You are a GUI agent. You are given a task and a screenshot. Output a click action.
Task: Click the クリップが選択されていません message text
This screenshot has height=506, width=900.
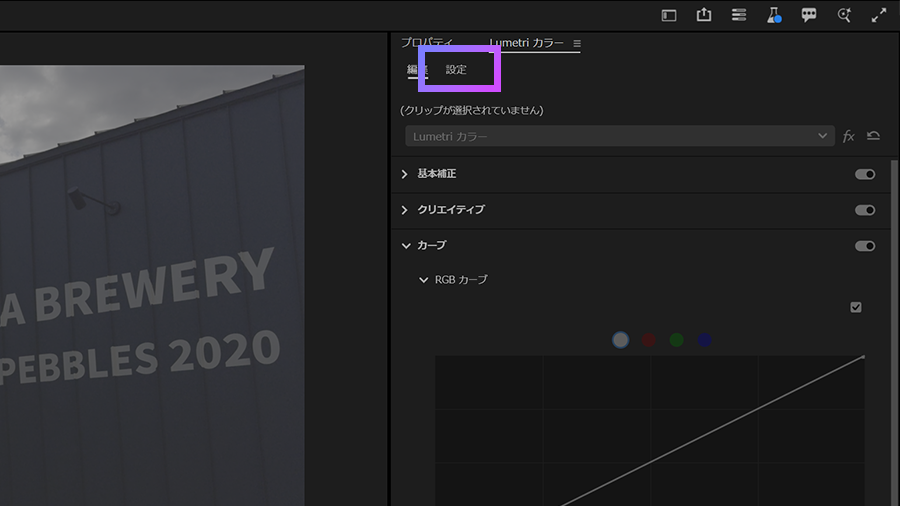[472, 110]
